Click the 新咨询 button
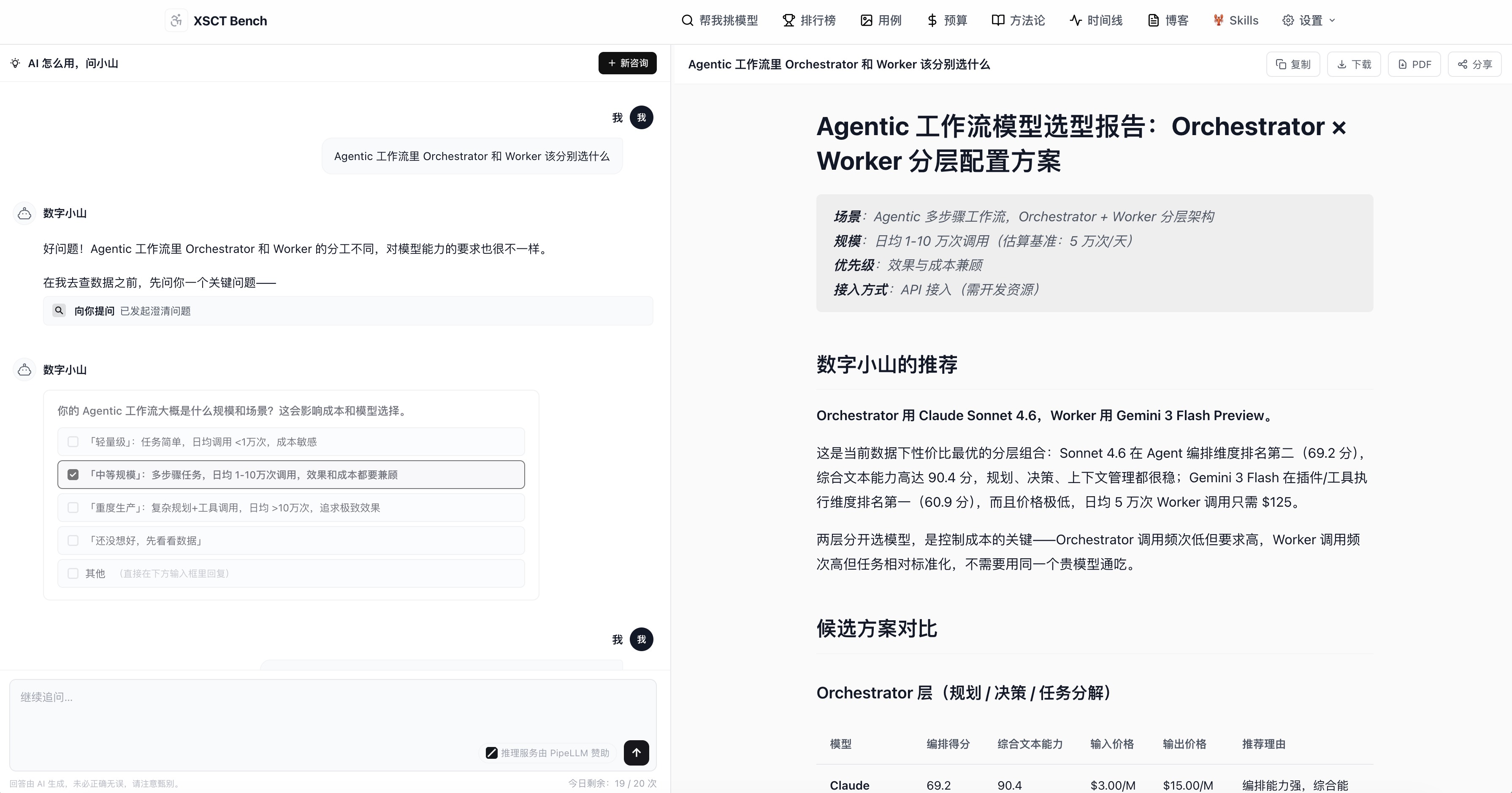Image resolution: width=1512 pixels, height=793 pixels. point(627,63)
